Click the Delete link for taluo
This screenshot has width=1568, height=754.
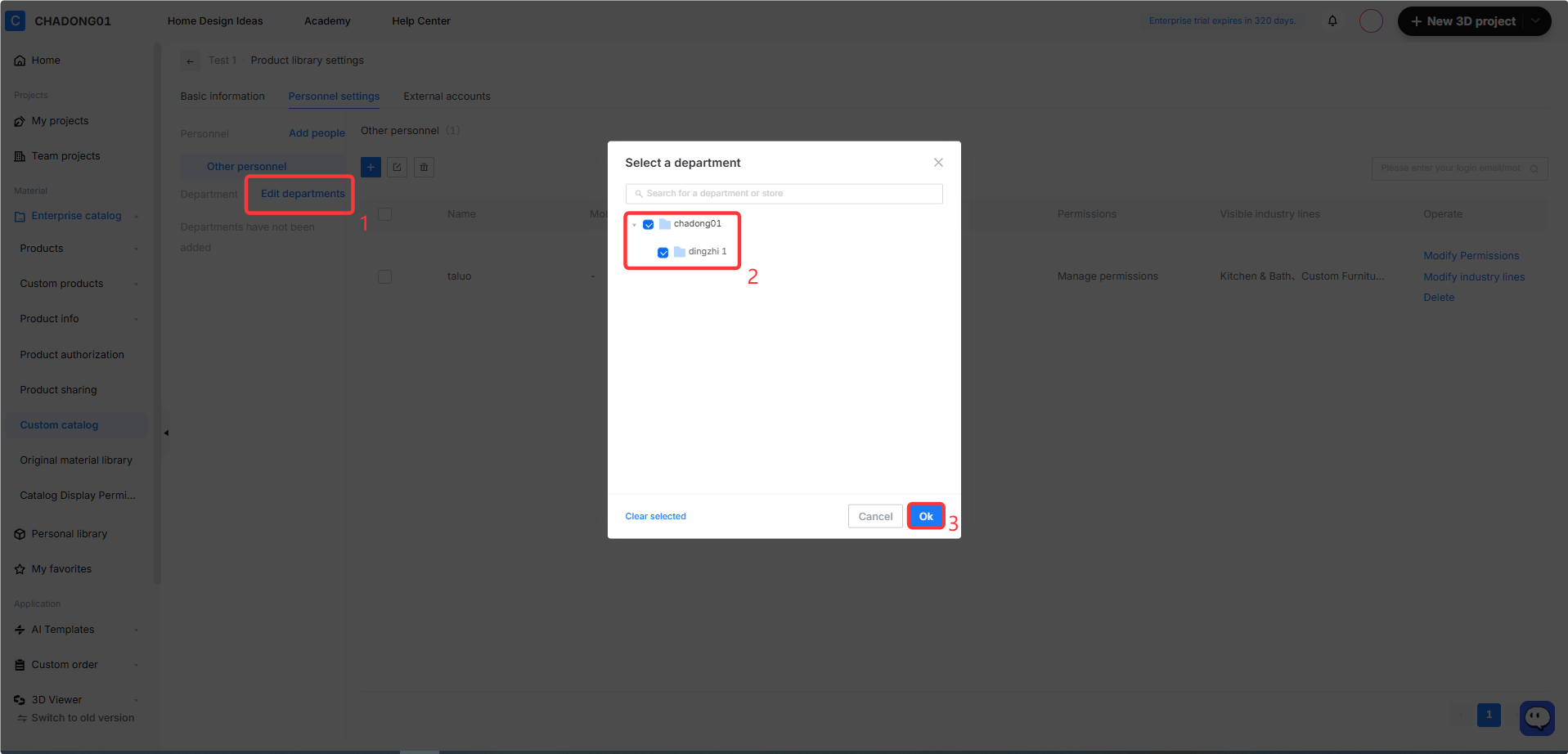[x=1439, y=298]
